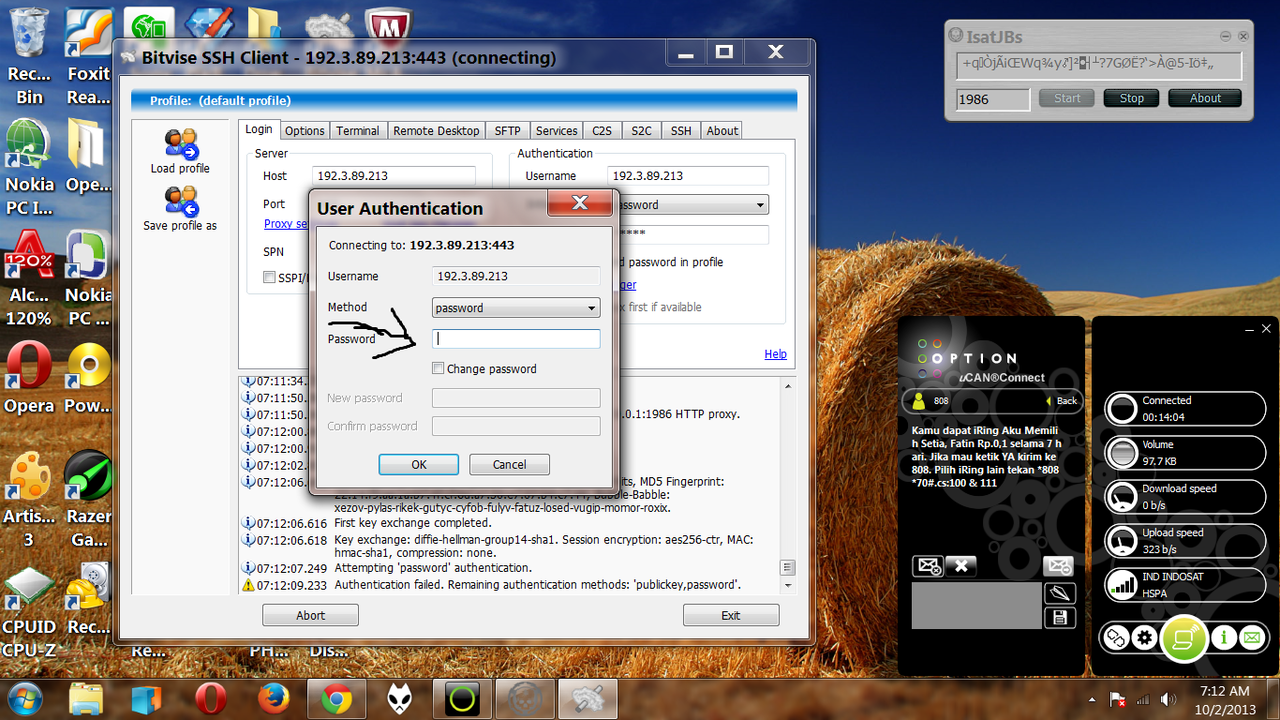Screen dimensions: 1280x720
Task: Switch to the Terminal tab
Action: (358, 131)
